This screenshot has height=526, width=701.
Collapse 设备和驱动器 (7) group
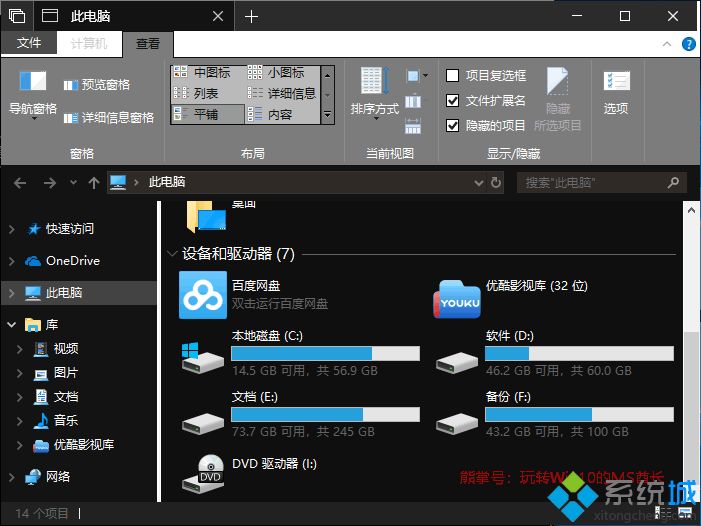[x=172, y=254]
